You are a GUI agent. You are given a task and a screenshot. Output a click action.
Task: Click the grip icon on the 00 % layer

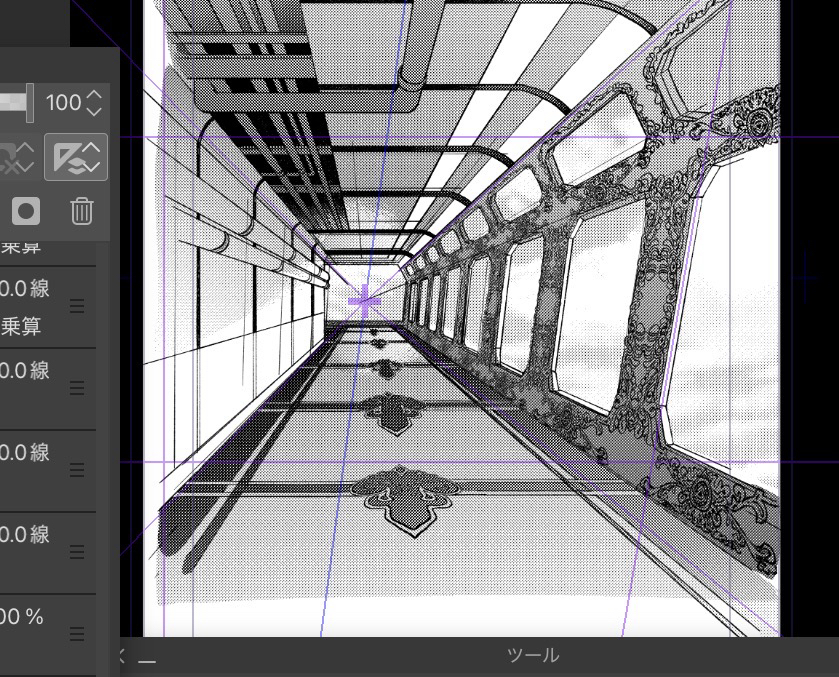pyautogui.click(x=77, y=633)
